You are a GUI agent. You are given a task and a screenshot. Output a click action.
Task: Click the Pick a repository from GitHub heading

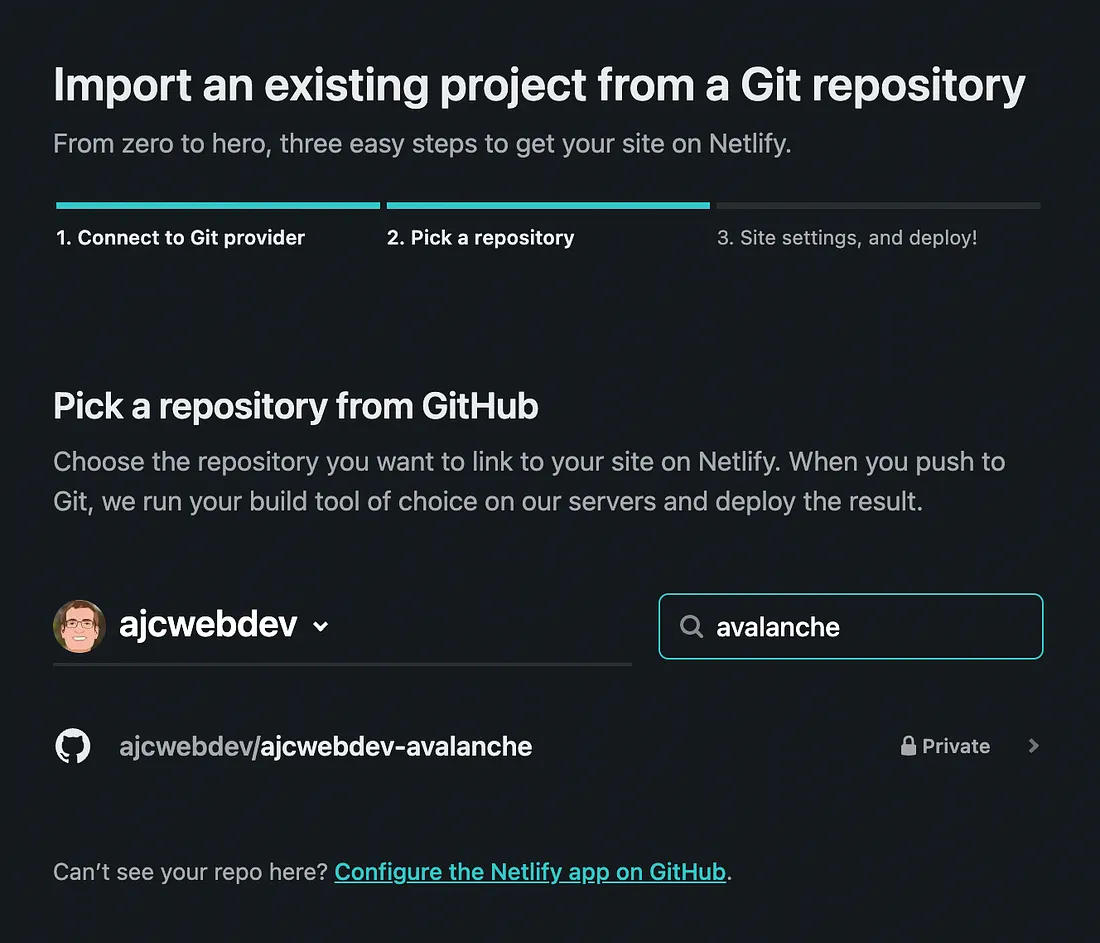click(296, 406)
